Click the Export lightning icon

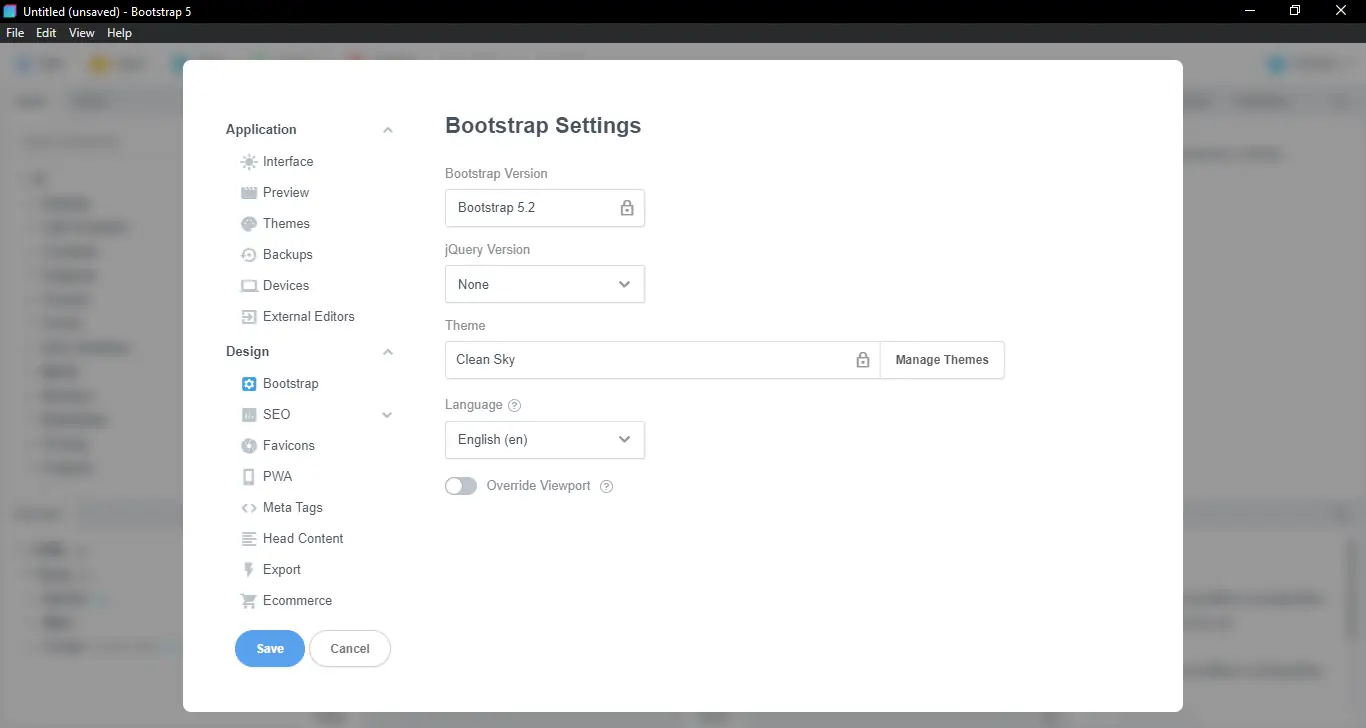pos(249,570)
